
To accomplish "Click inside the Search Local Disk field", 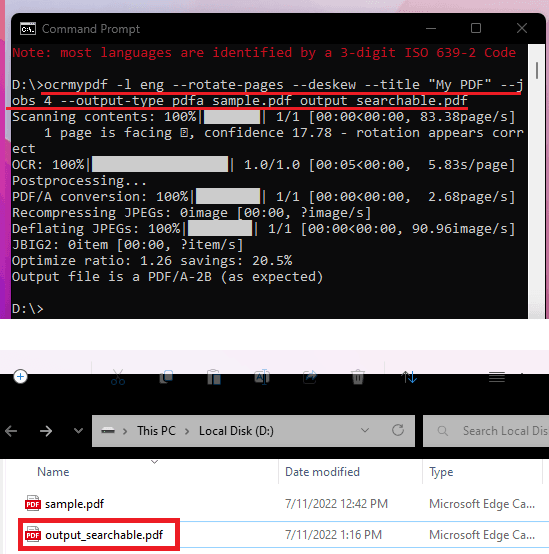I will [x=486, y=431].
